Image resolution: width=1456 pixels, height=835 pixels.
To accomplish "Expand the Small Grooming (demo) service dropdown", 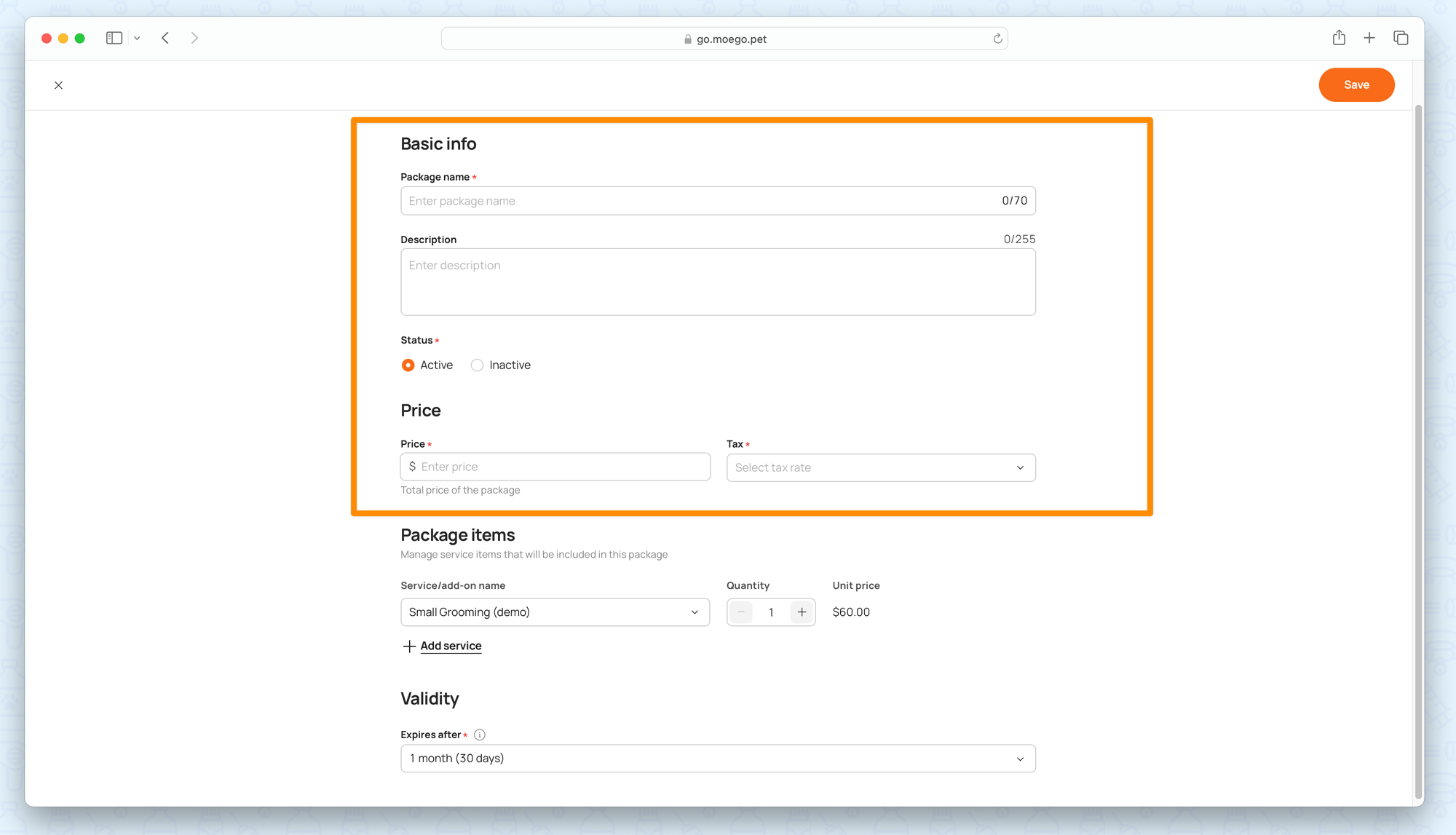I will pos(555,612).
